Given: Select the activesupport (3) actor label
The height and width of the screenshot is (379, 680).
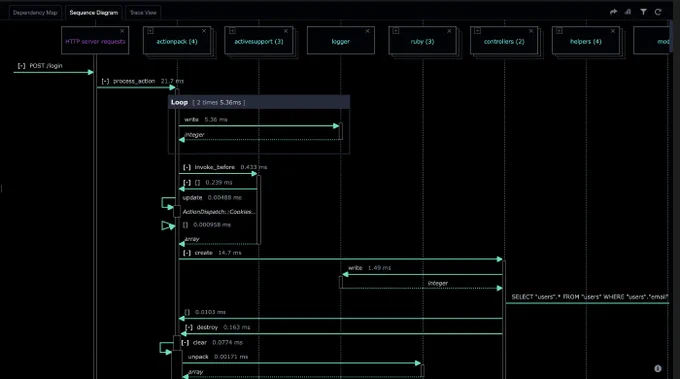Looking at the screenshot, I should [x=259, y=42].
